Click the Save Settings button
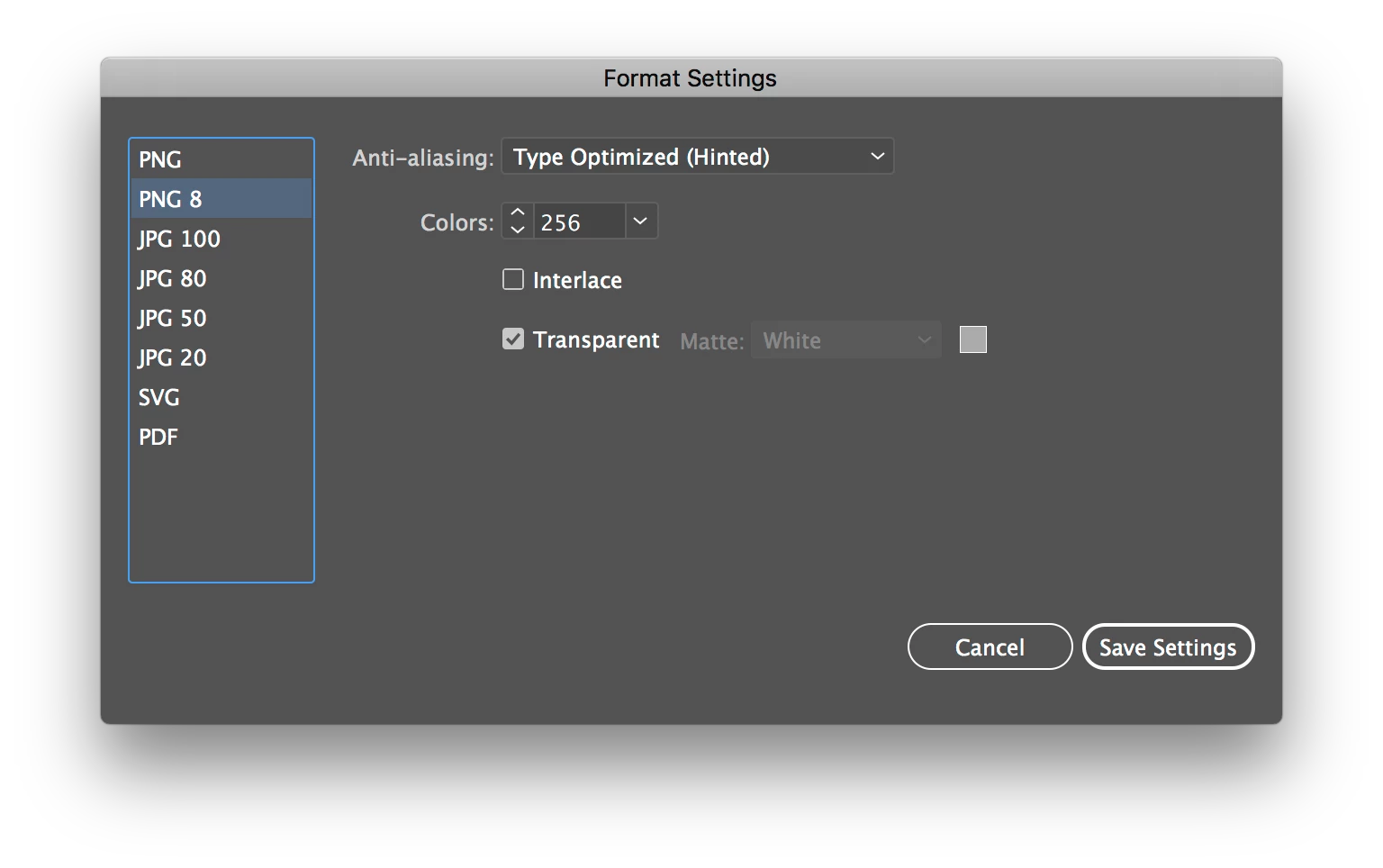The width and height of the screenshot is (1383, 868). (x=1169, y=647)
